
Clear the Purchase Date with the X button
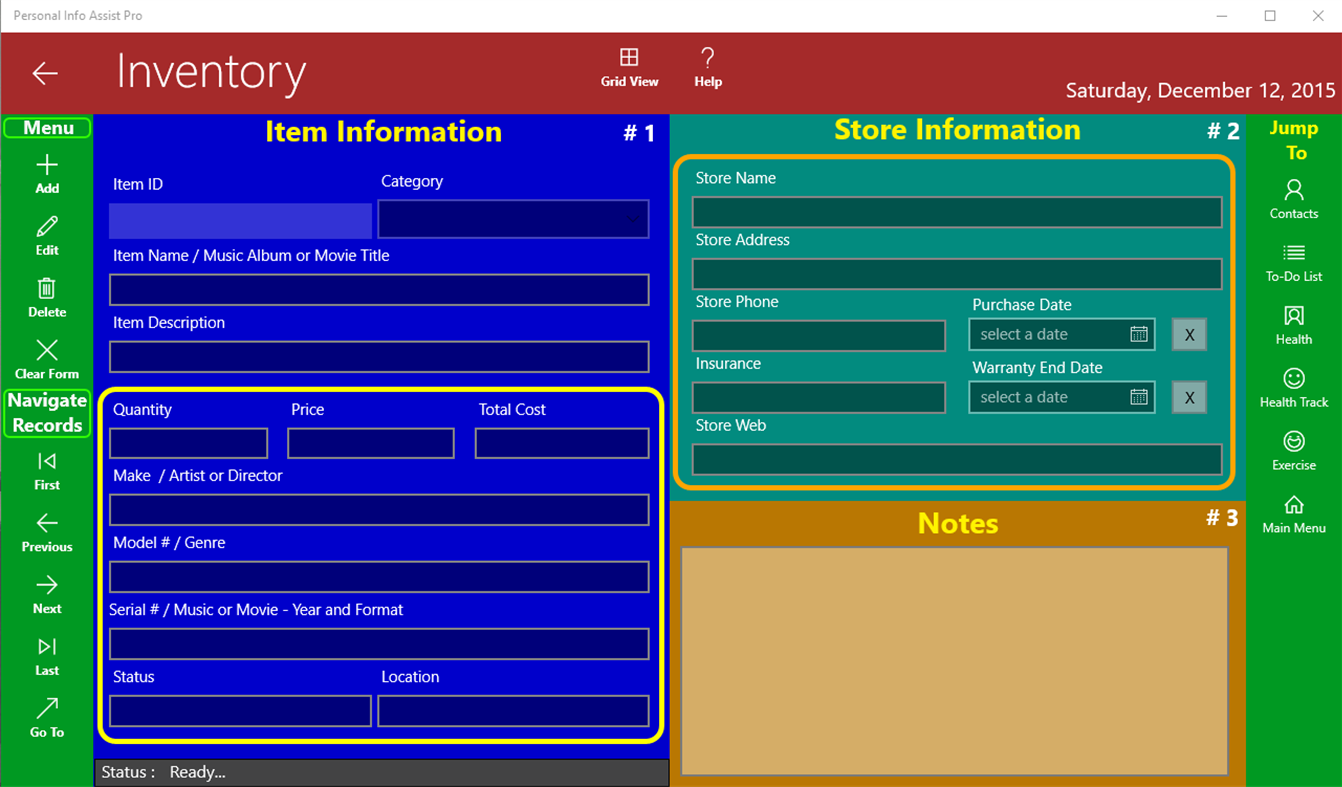click(x=1189, y=334)
